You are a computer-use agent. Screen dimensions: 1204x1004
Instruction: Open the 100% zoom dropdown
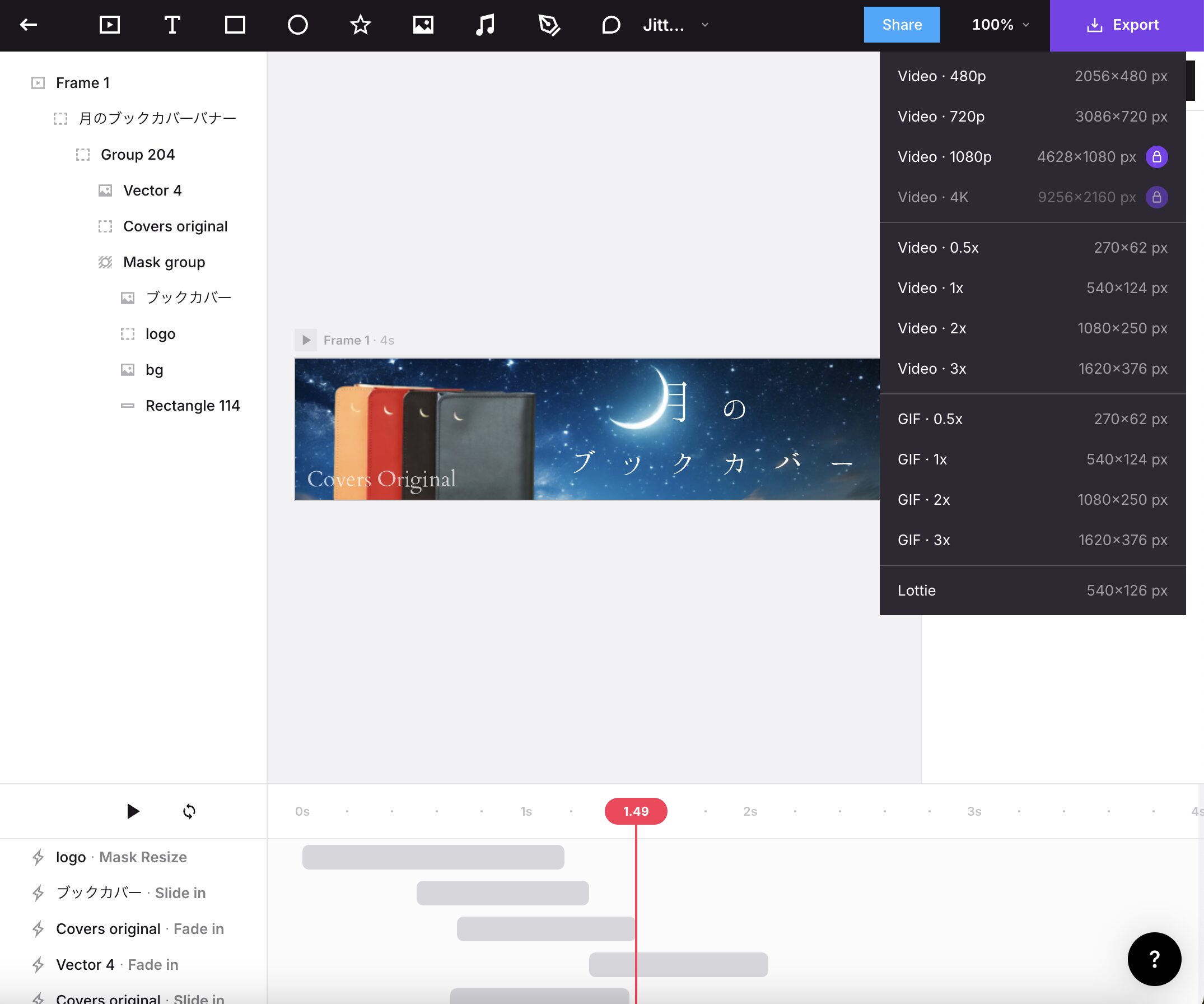click(1001, 25)
